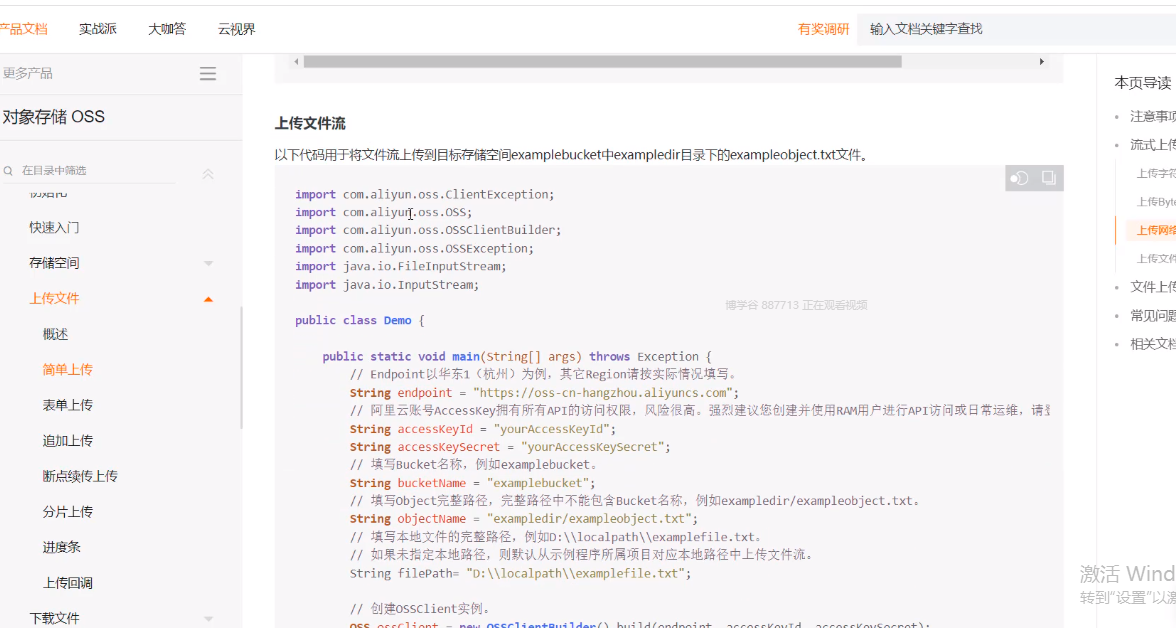This screenshot has height=628, width=1176.
Task: Jump to 注意事项 in page guide
Action: click(1153, 116)
